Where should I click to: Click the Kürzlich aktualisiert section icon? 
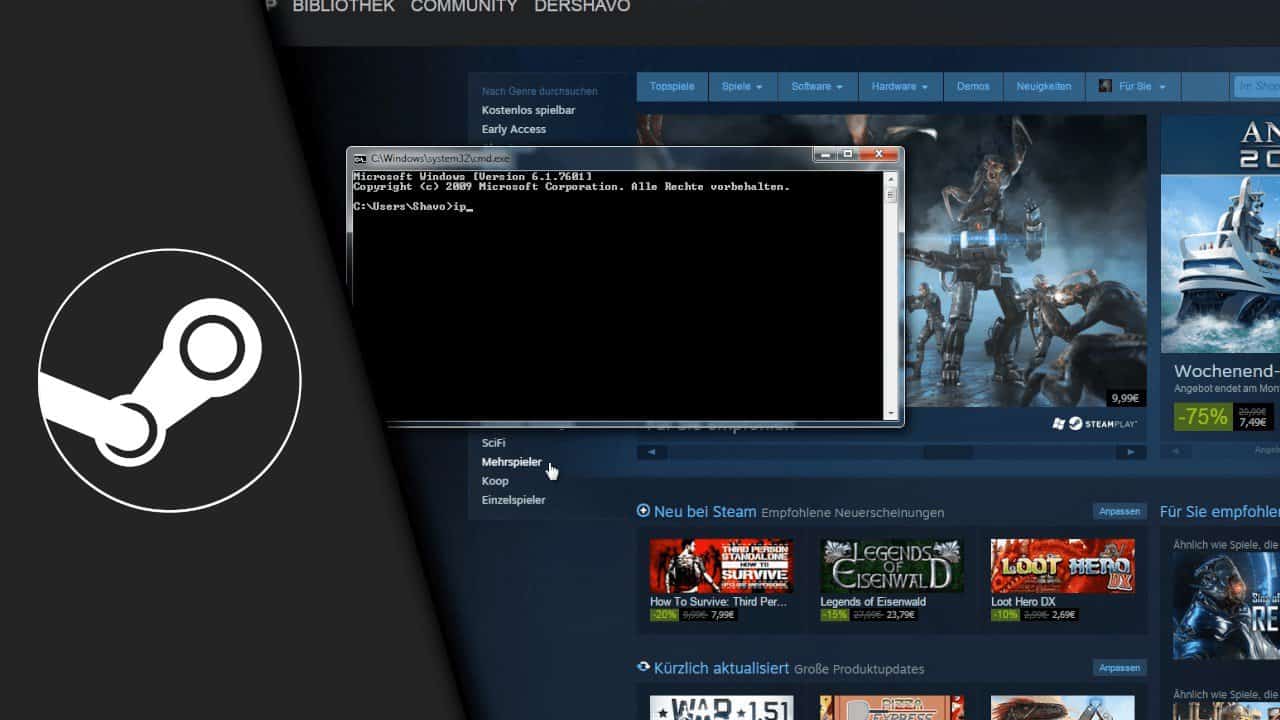(643, 667)
